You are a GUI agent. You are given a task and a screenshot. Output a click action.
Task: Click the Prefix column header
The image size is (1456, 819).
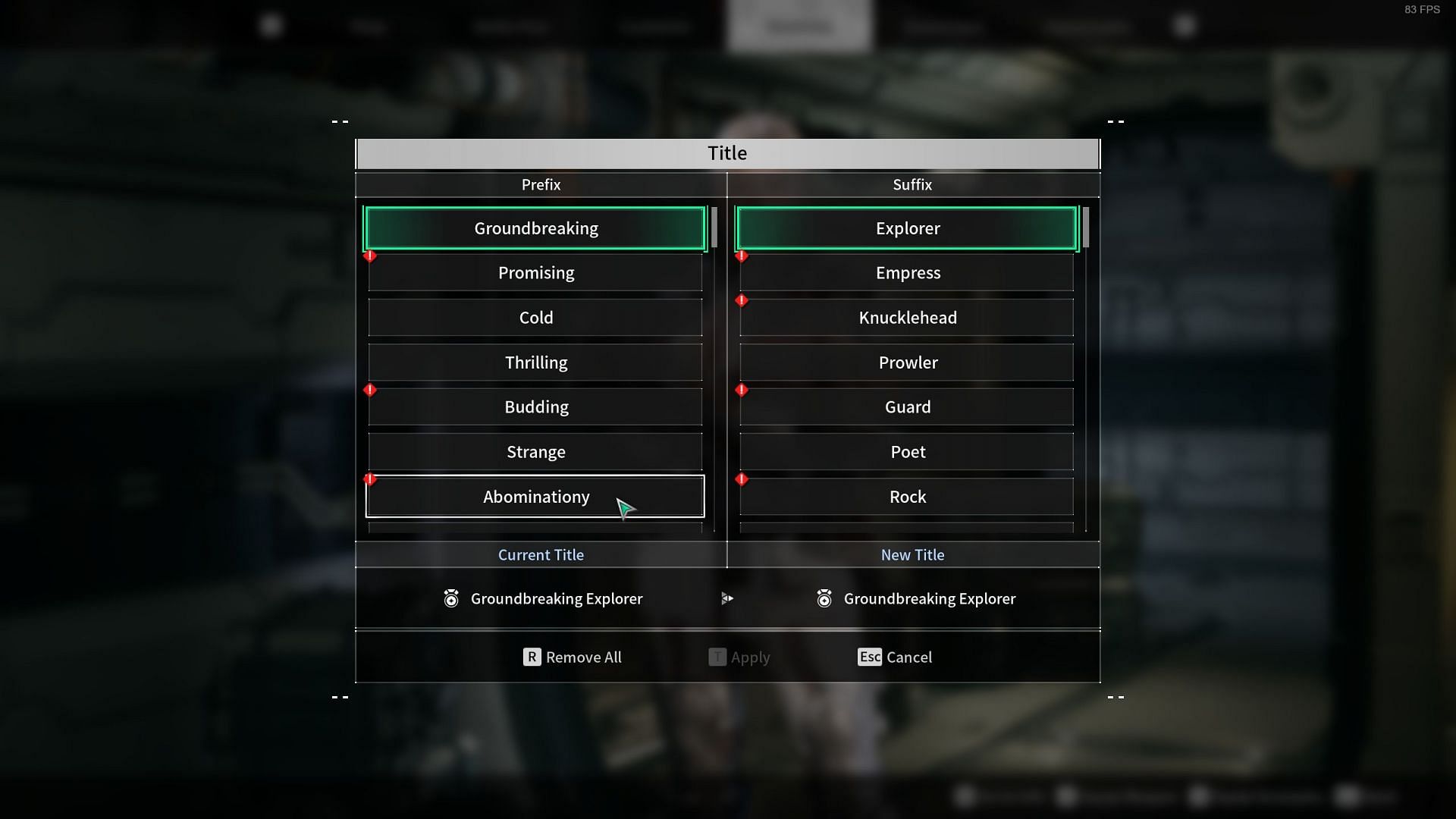[541, 184]
